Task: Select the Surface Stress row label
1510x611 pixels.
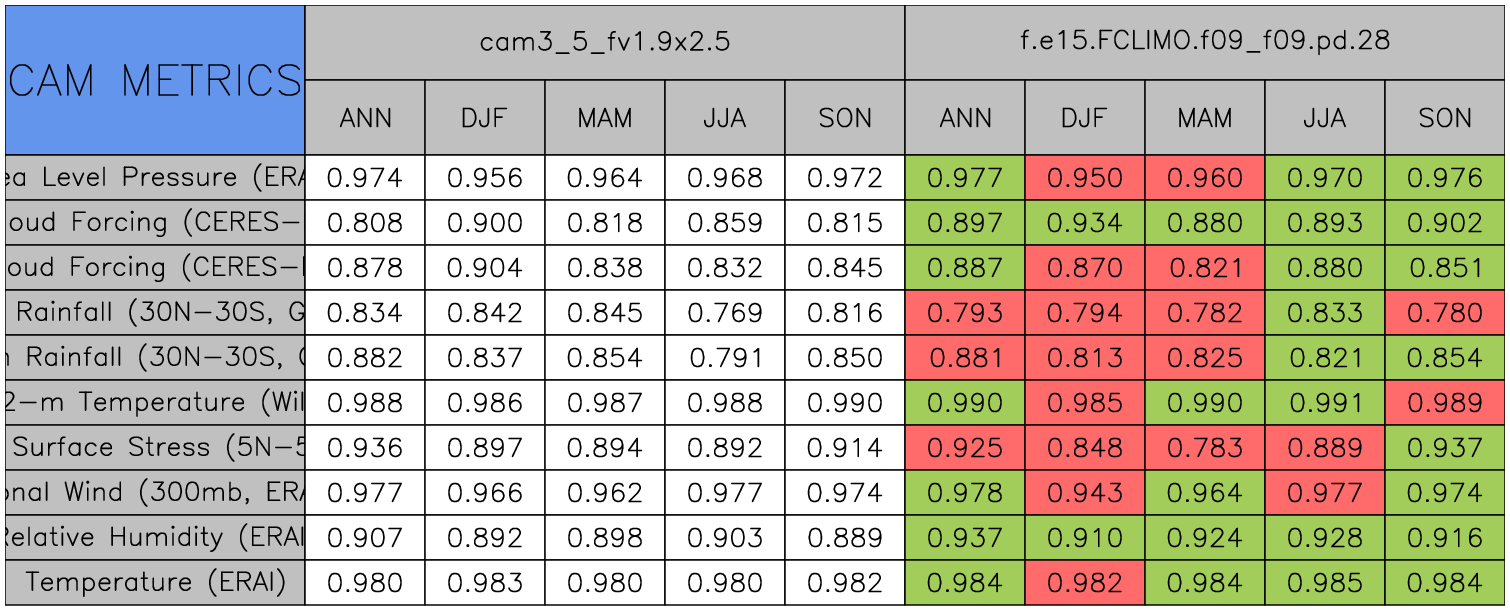Action: (x=154, y=447)
